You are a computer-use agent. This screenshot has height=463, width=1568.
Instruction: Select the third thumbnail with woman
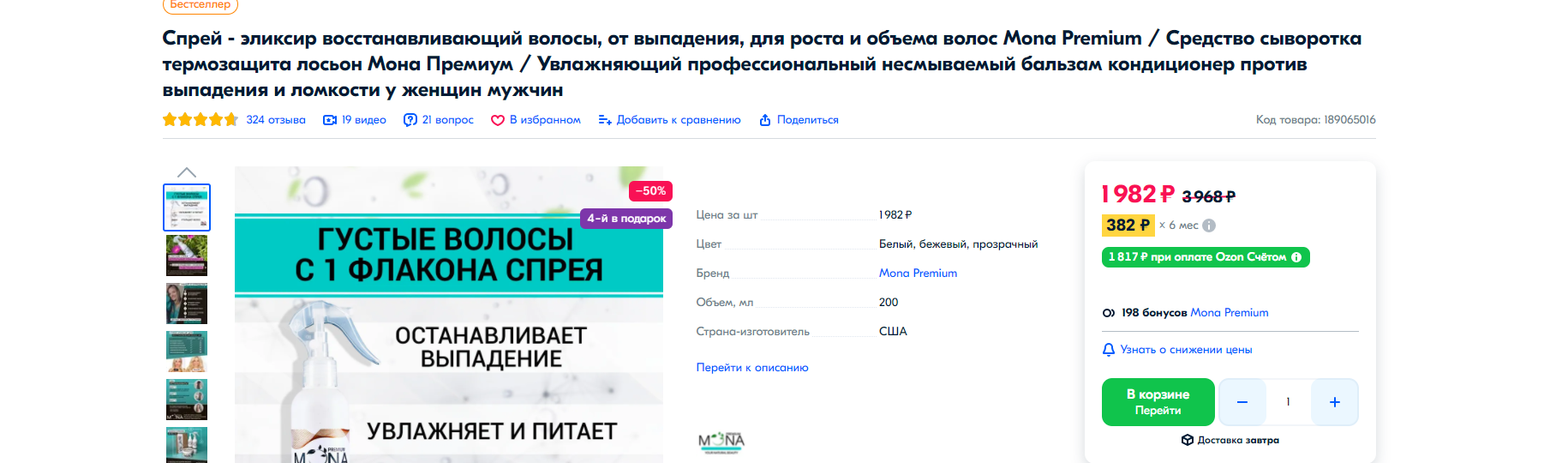(x=187, y=304)
